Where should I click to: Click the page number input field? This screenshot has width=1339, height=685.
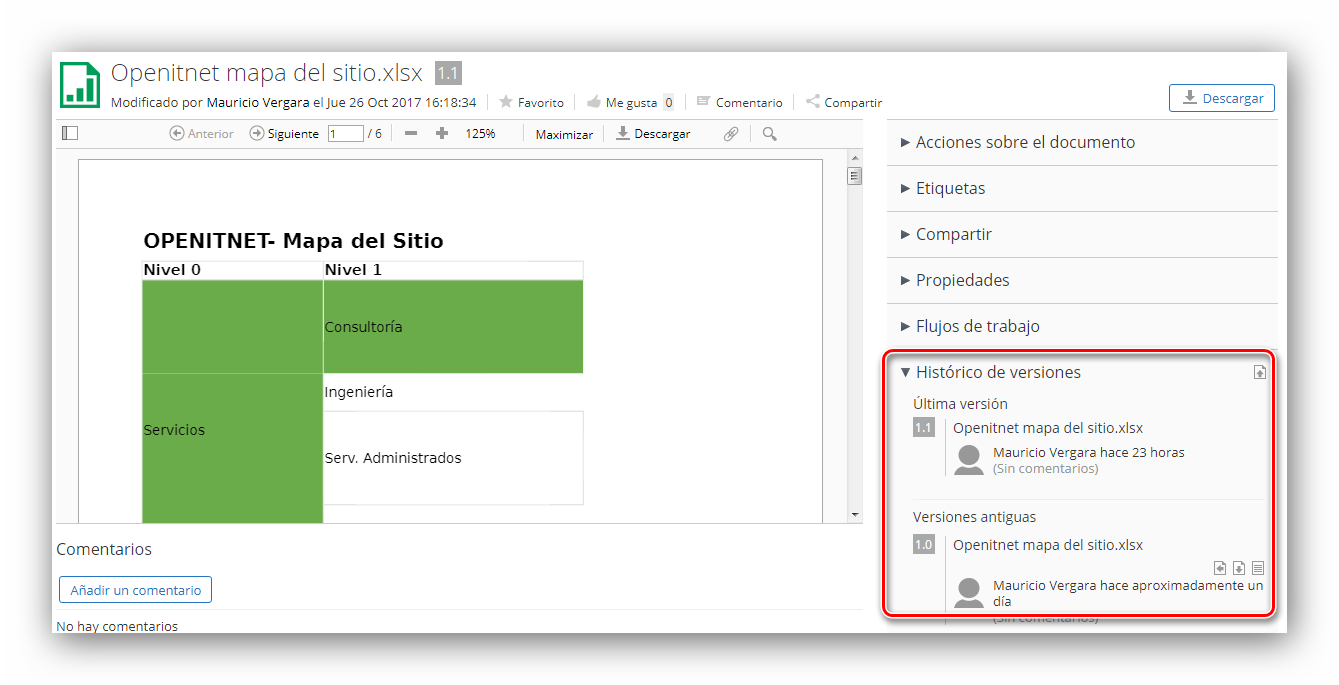(x=345, y=133)
